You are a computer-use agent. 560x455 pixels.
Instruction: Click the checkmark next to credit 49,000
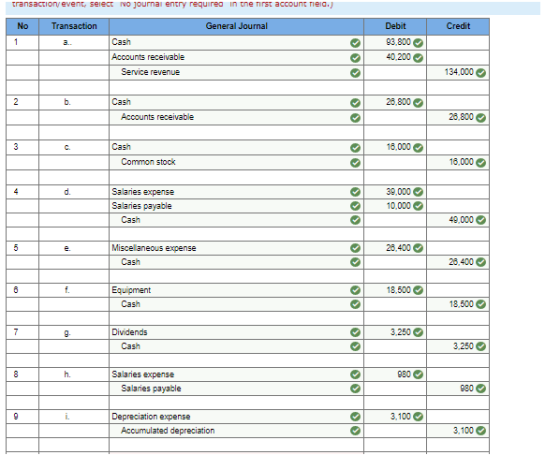[x=481, y=220]
